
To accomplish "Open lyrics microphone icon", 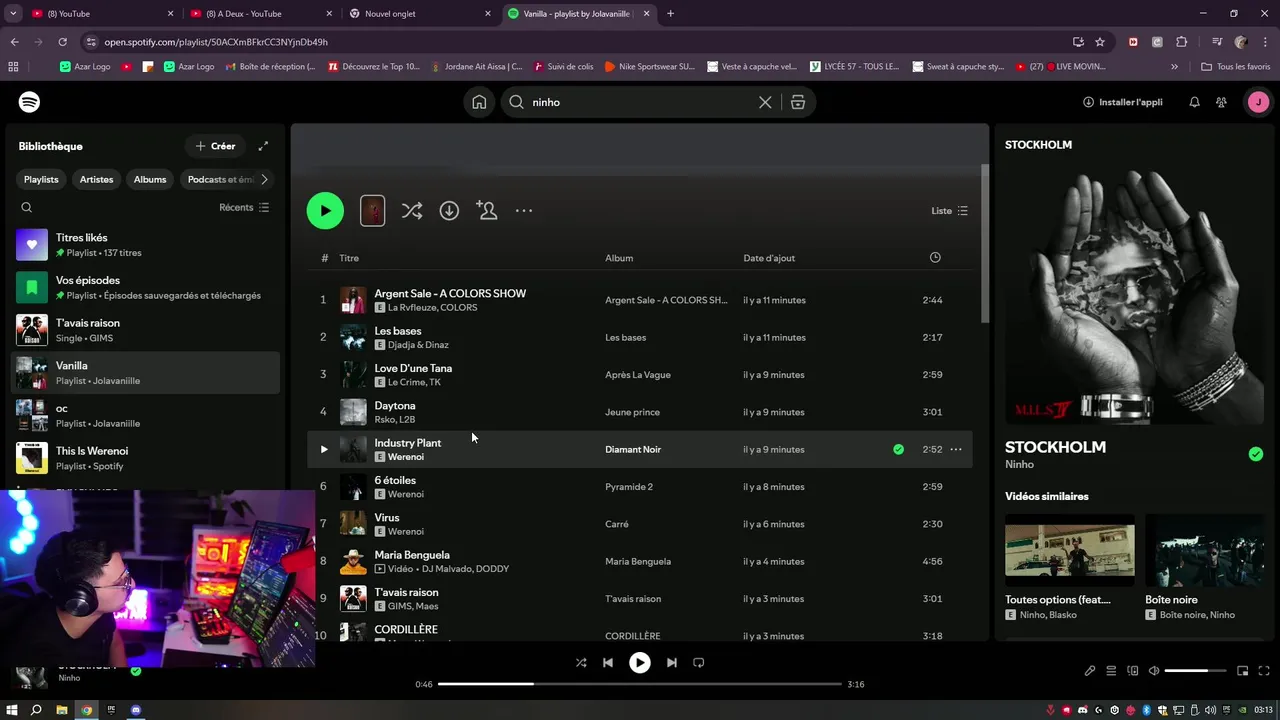I will tap(1090, 671).
